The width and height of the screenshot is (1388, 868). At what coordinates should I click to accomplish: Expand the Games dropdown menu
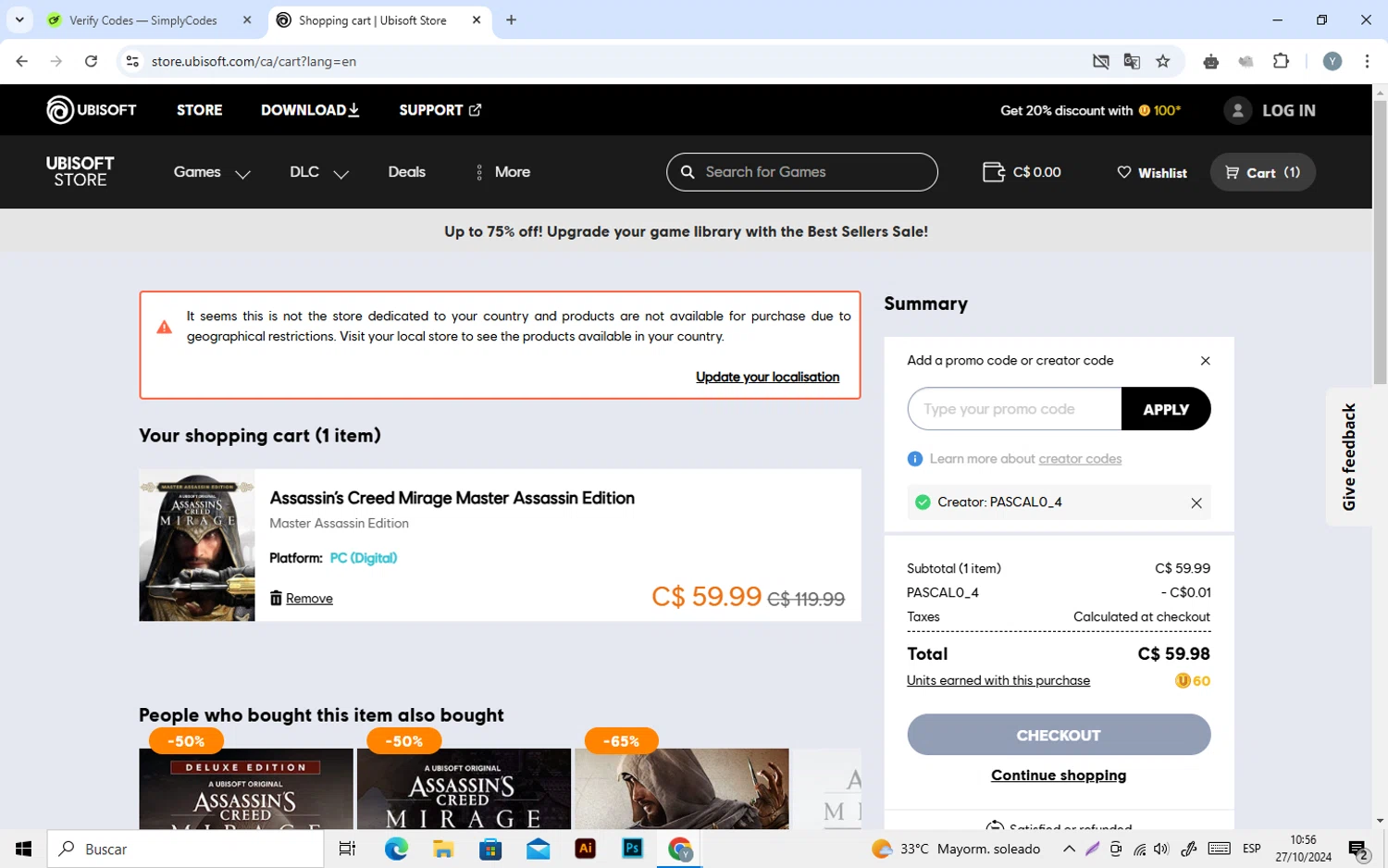[212, 172]
